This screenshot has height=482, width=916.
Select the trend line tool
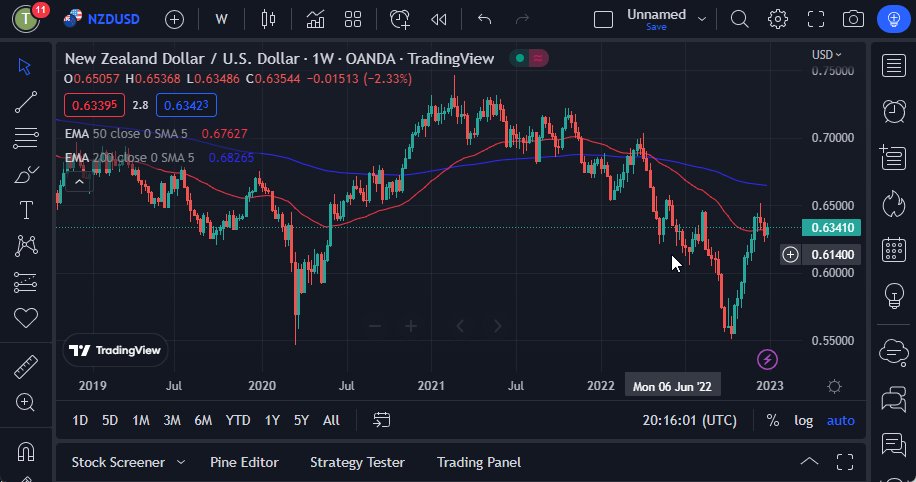coord(26,102)
